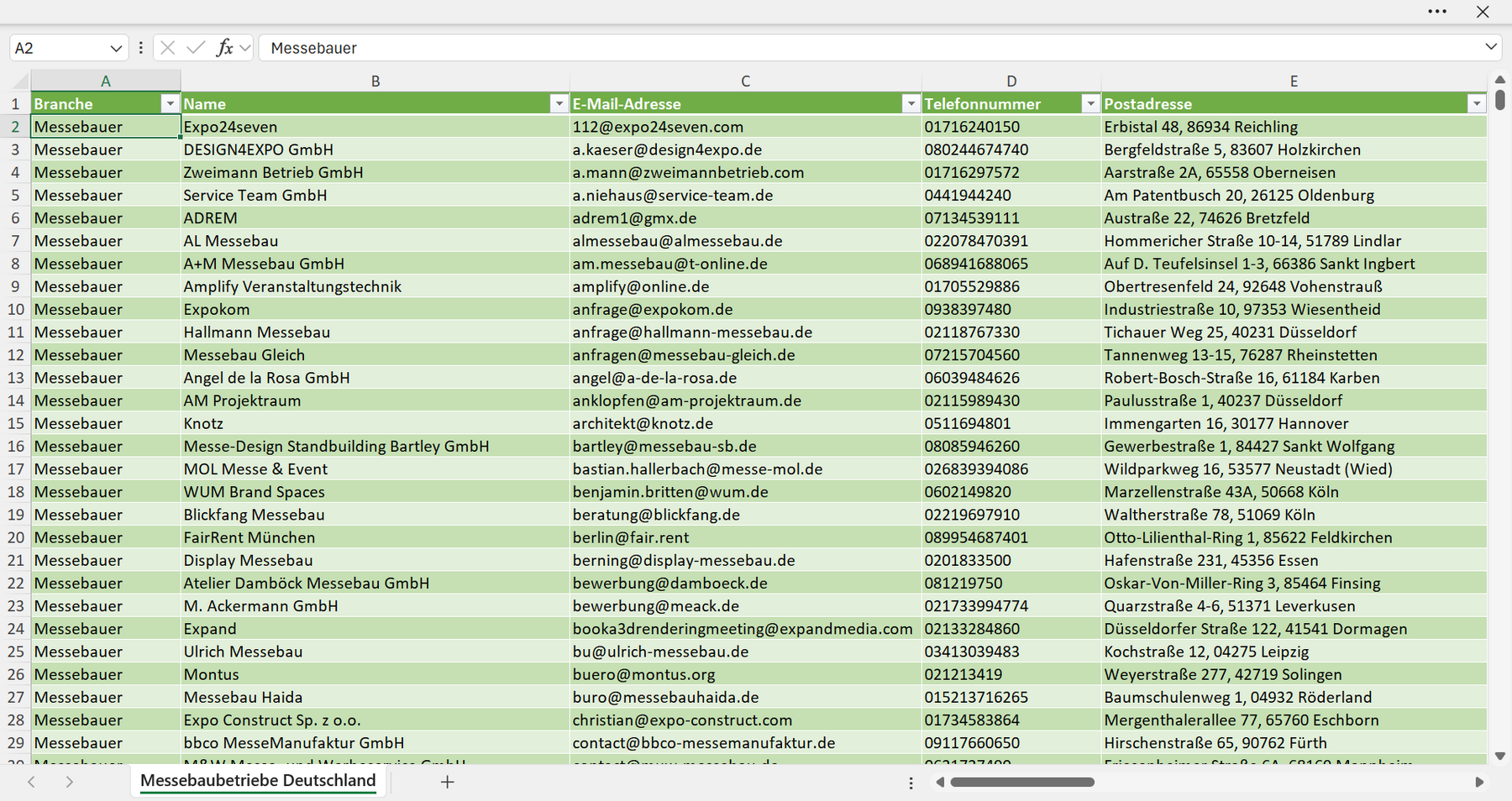Open the Branche column filter dropdown
The width and height of the screenshot is (1512, 801).
click(x=170, y=103)
